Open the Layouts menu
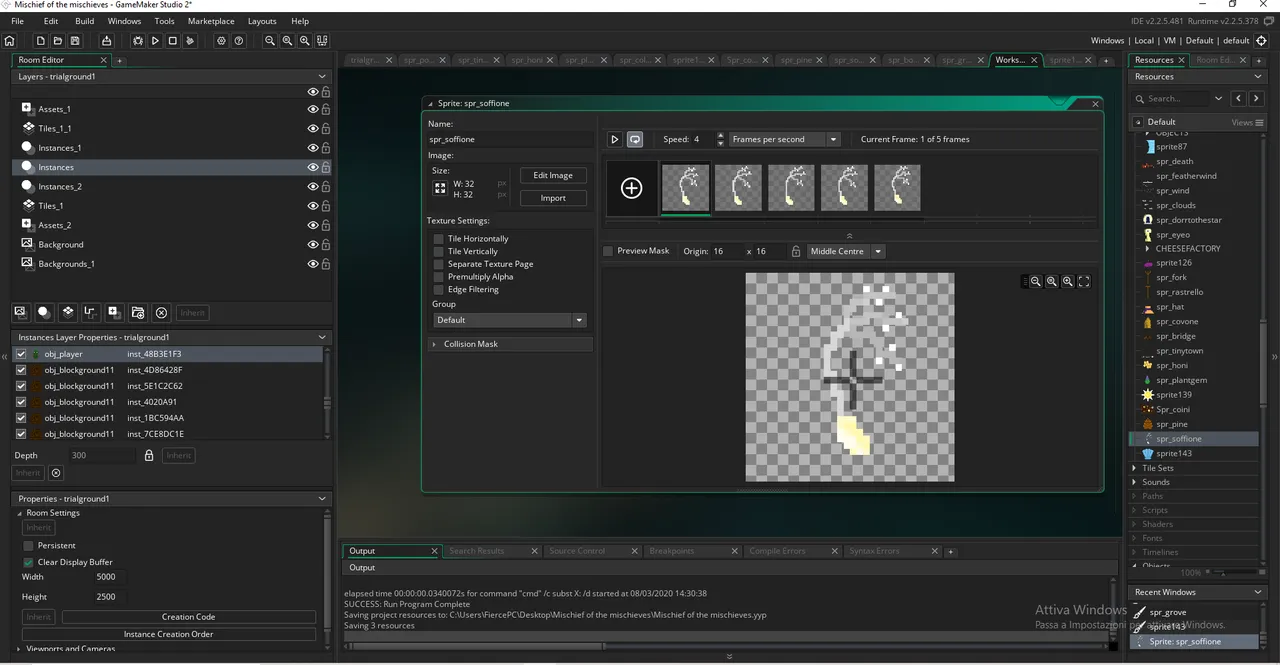The width and height of the screenshot is (1280, 665). coord(262,21)
